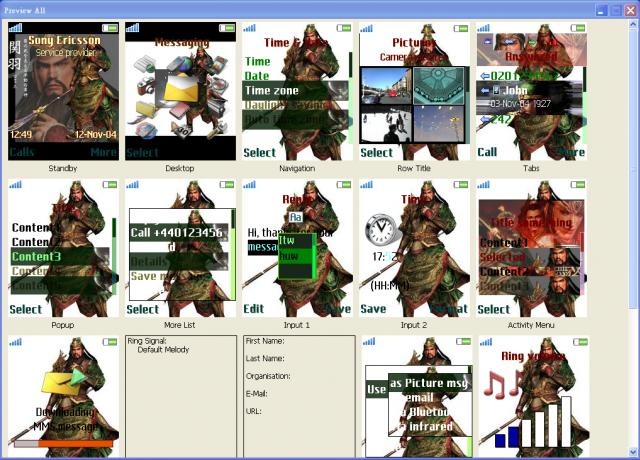Click the vertical scrollbar down arrow
The image size is (640, 460).
pos(633,452)
